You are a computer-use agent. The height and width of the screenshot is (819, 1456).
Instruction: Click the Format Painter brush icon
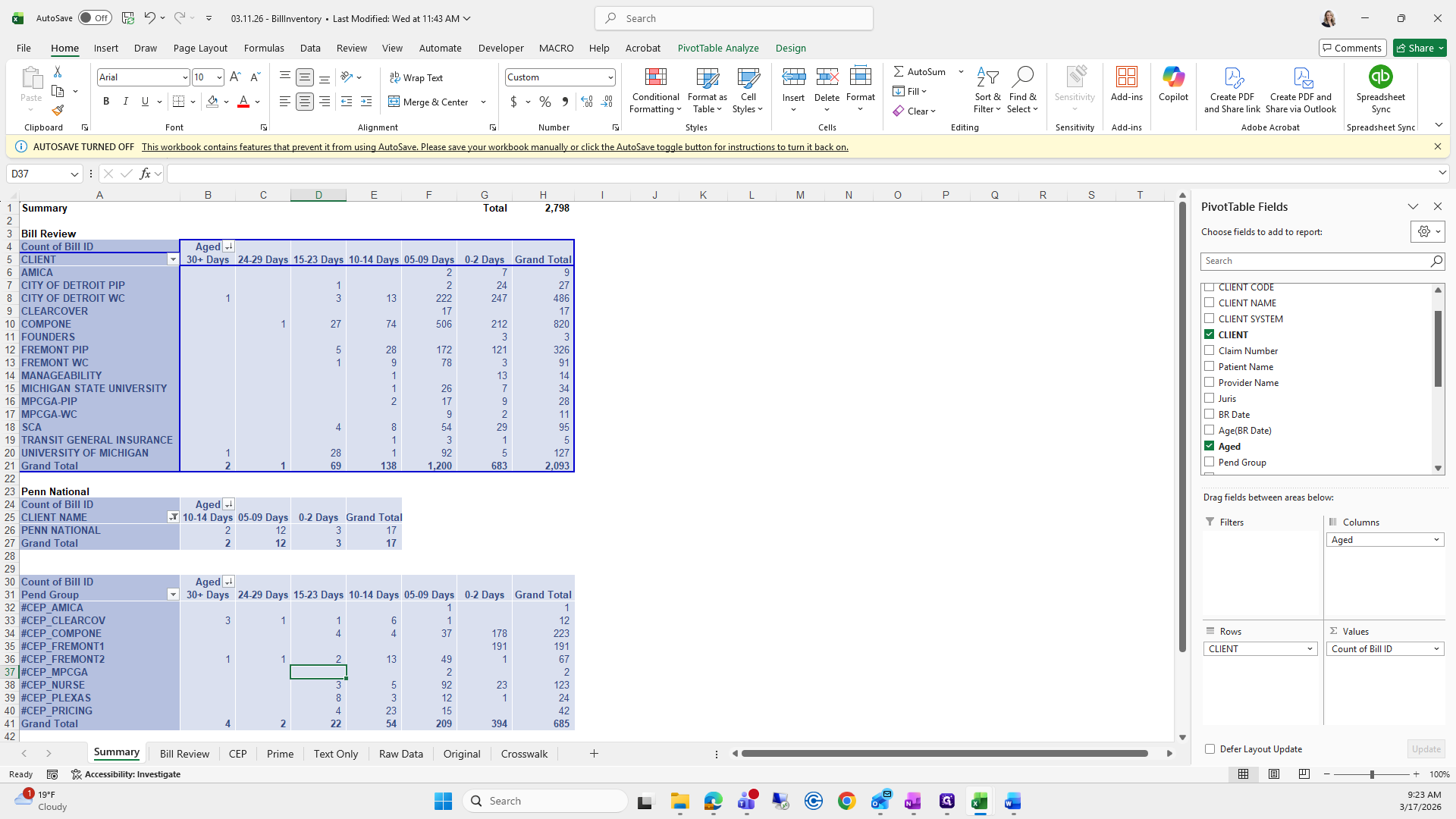pyautogui.click(x=58, y=111)
